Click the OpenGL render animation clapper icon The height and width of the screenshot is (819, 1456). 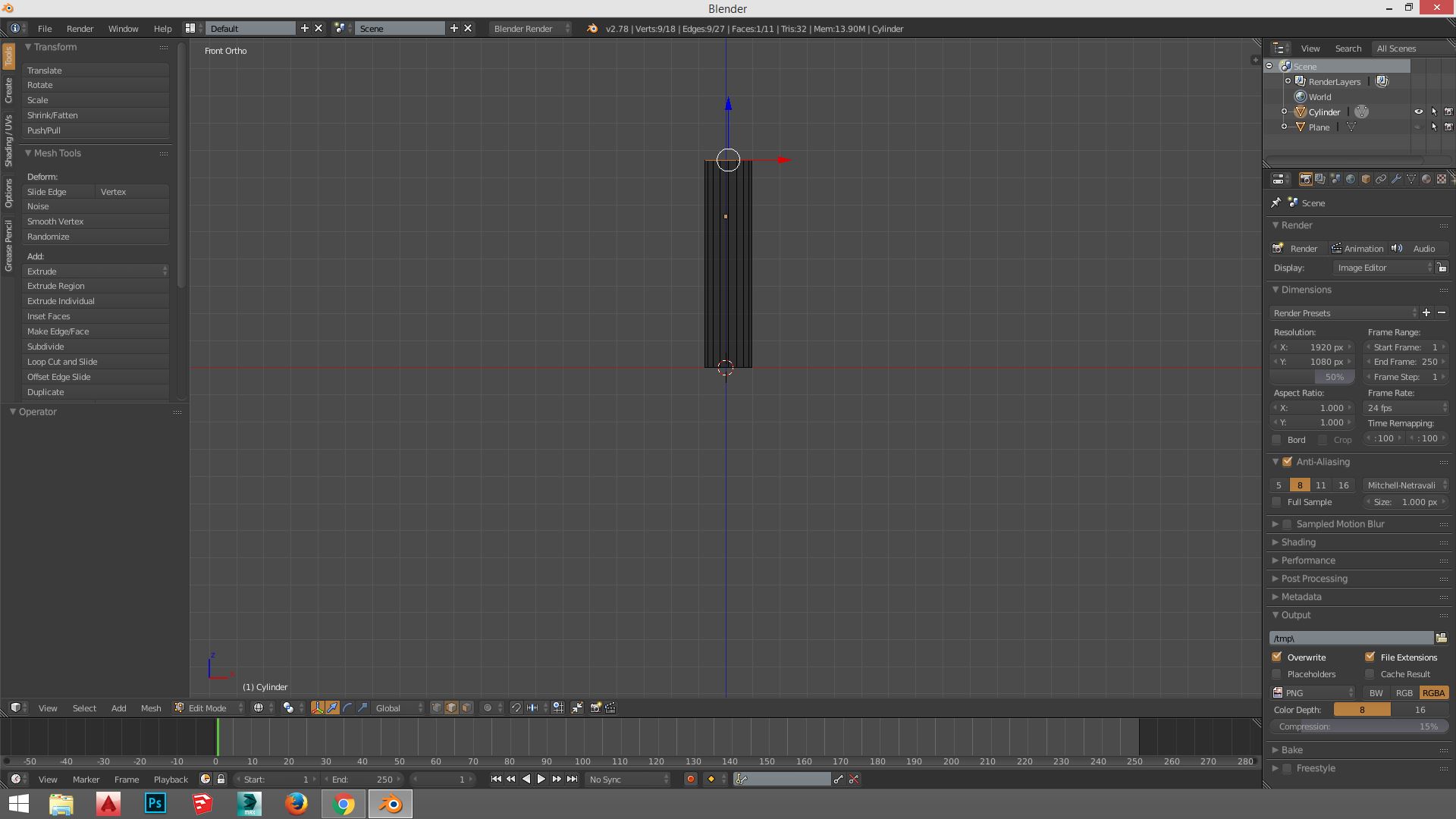pyautogui.click(x=610, y=708)
